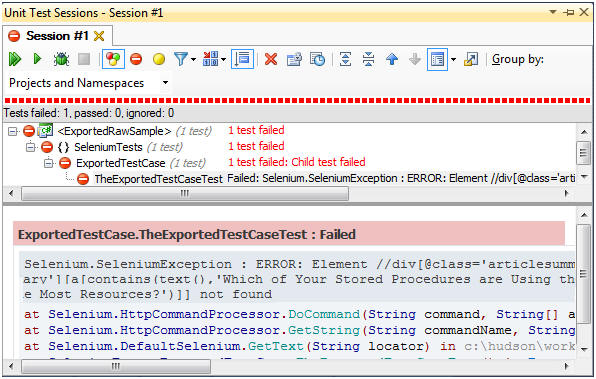Go to next test grey down arrow

[415, 59]
